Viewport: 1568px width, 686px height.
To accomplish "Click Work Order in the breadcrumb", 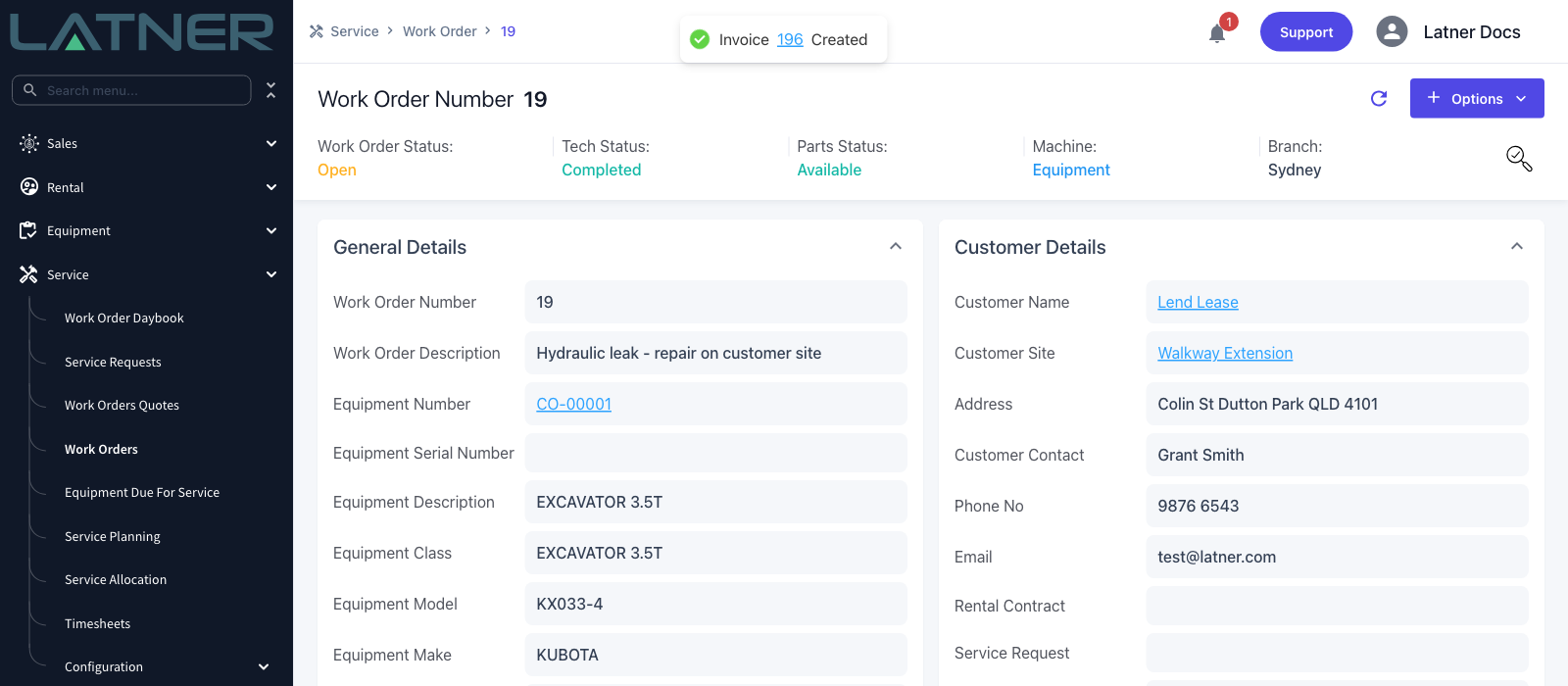I will tap(440, 31).
